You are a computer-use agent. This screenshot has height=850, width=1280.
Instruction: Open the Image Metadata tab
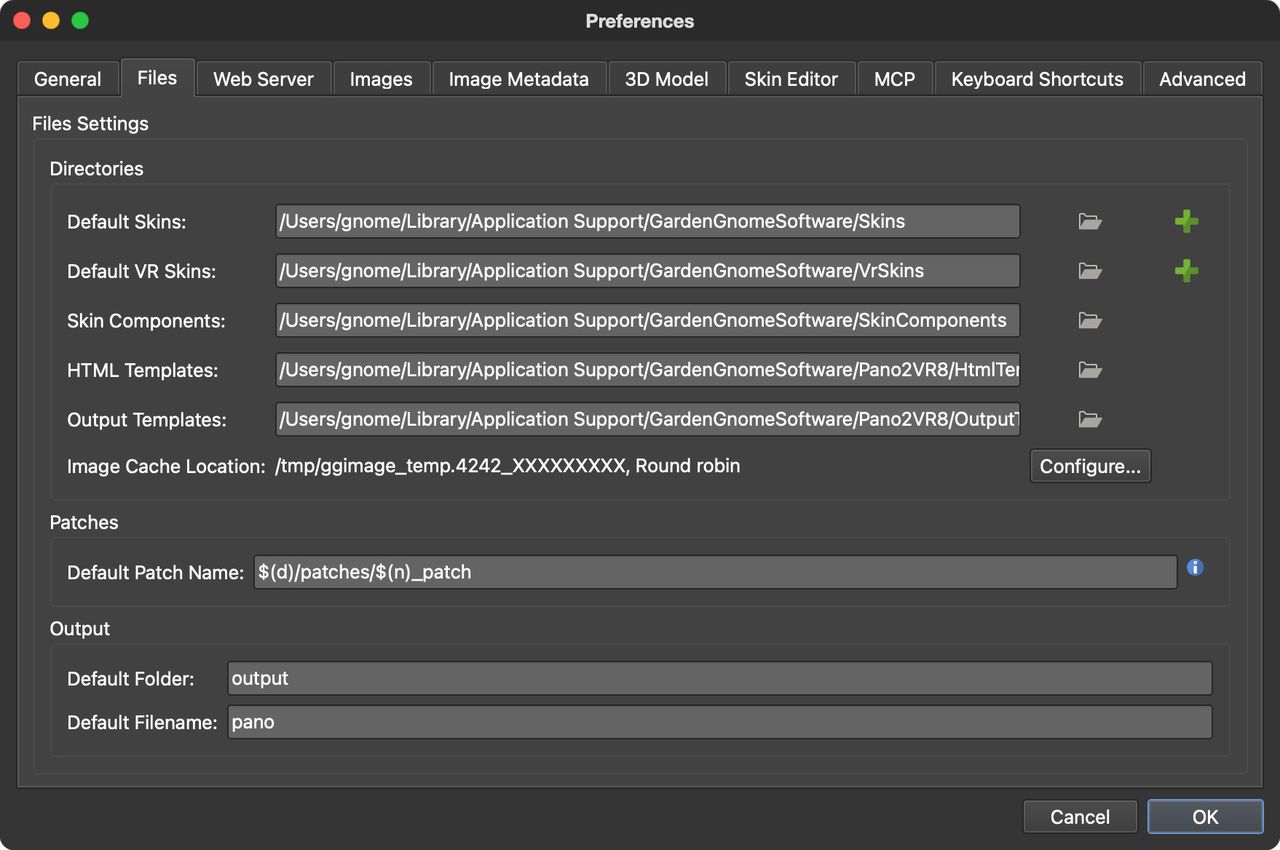point(519,79)
